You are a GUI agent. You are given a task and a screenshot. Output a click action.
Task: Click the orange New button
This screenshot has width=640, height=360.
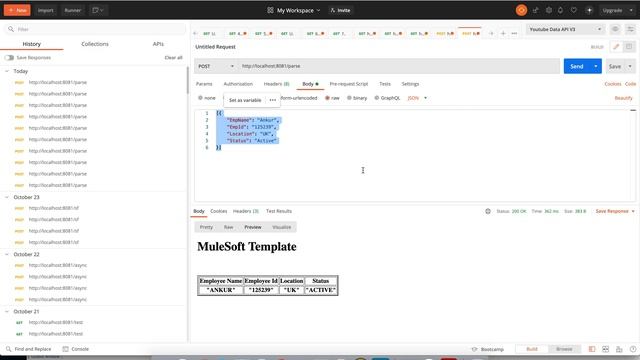(x=17, y=10)
